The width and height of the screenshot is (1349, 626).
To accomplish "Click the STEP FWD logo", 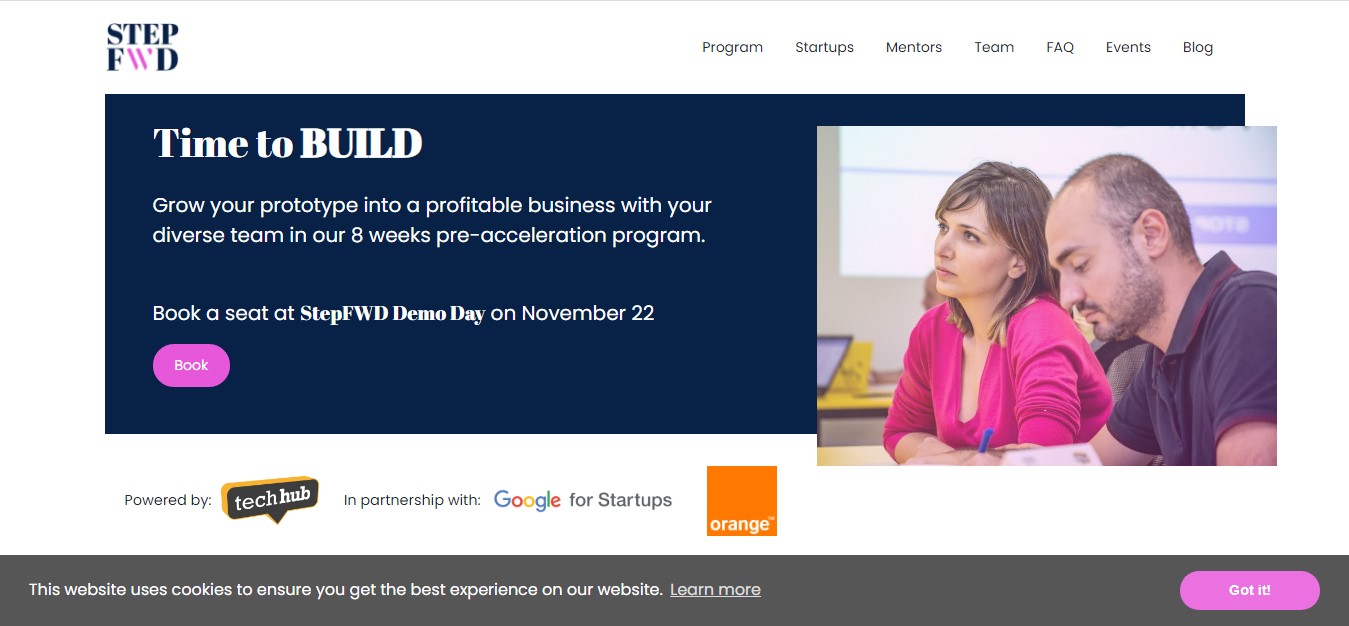I will tap(142, 47).
